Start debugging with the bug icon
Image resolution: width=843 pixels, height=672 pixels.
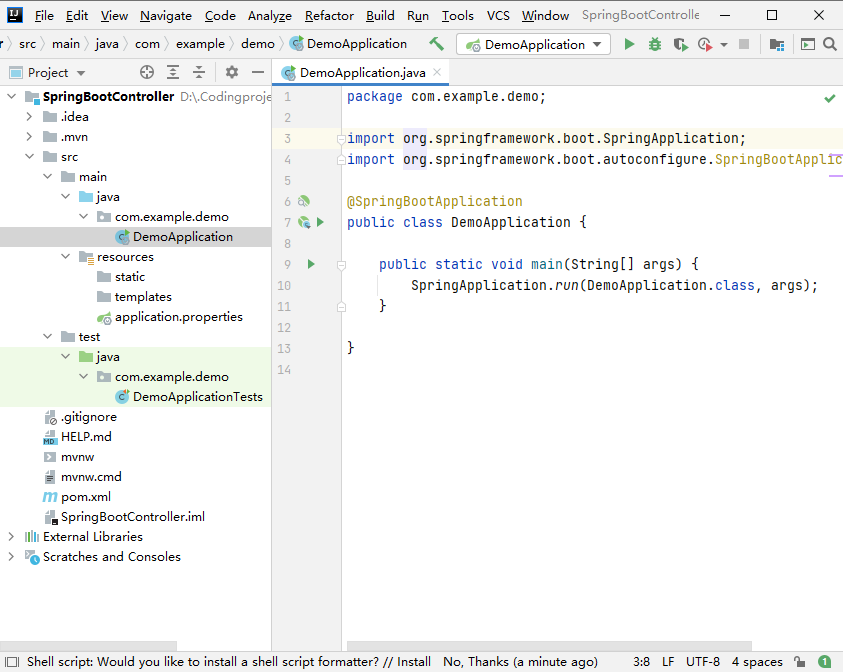655,44
